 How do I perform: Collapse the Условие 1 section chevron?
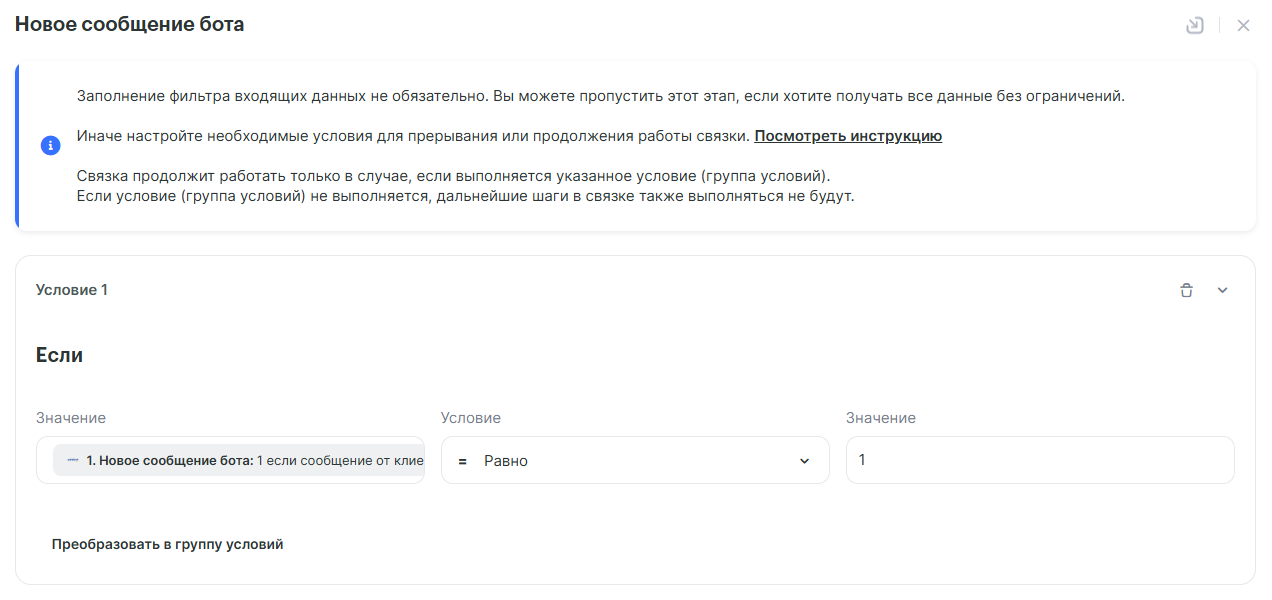pos(1222,290)
